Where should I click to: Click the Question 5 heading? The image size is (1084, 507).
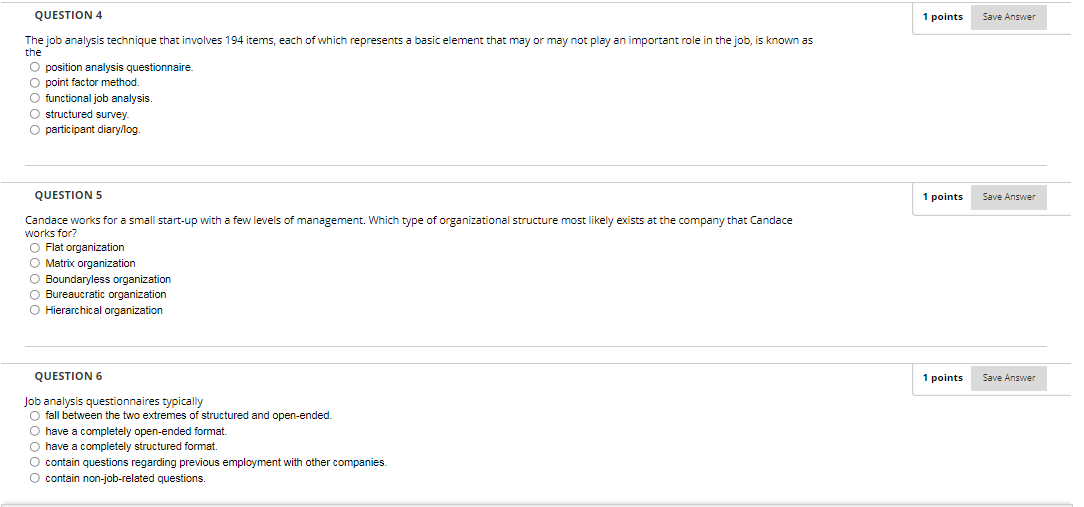tap(68, 195)
